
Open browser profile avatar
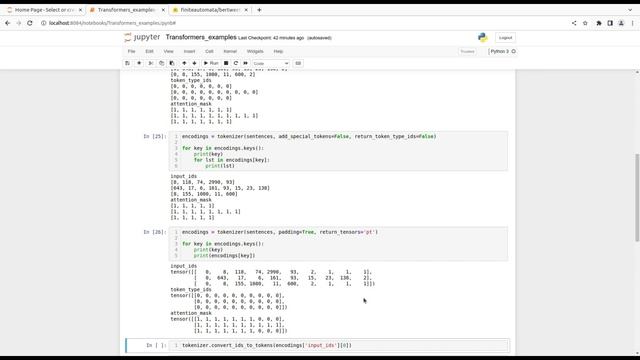tap(621, 23)
